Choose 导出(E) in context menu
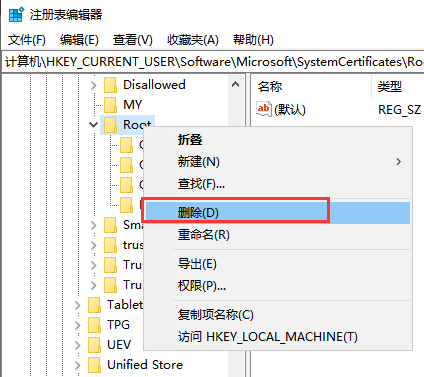Viewport: 424px width, 377px height. point(278,264)
